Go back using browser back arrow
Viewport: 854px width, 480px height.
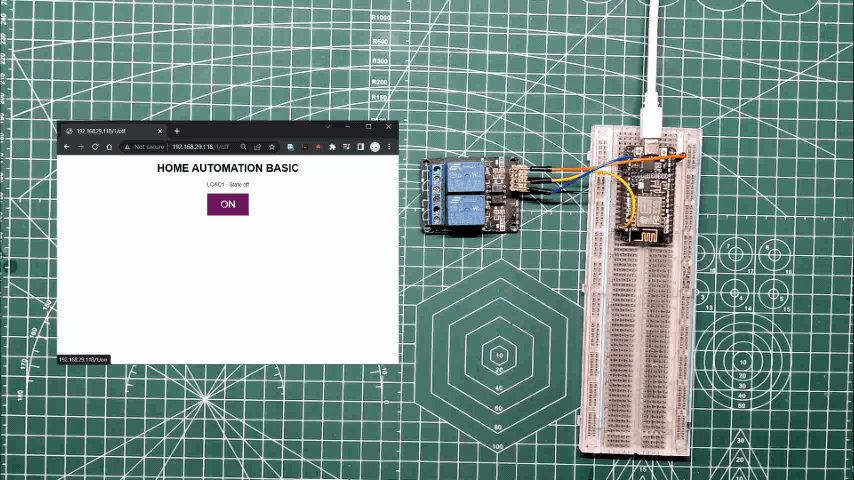tap(67, 147)
